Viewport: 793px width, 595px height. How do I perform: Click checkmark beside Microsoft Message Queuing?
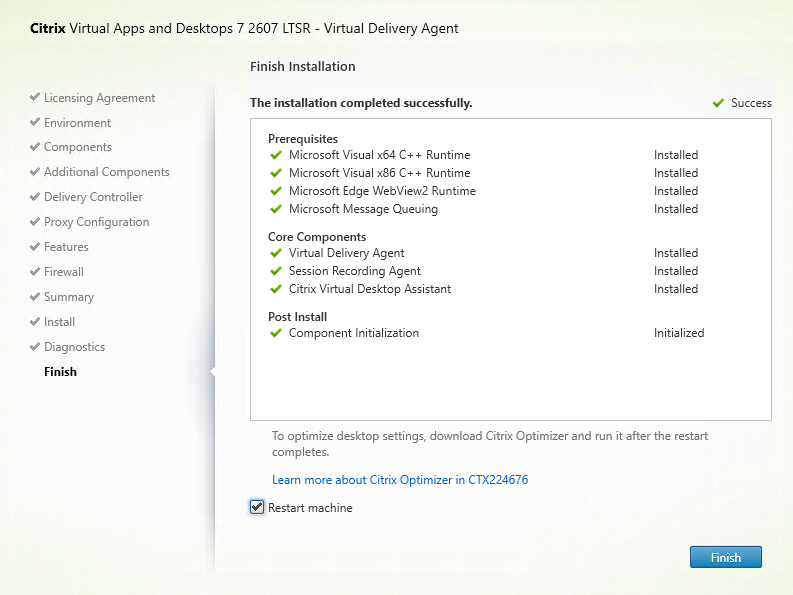coord(276,209)
